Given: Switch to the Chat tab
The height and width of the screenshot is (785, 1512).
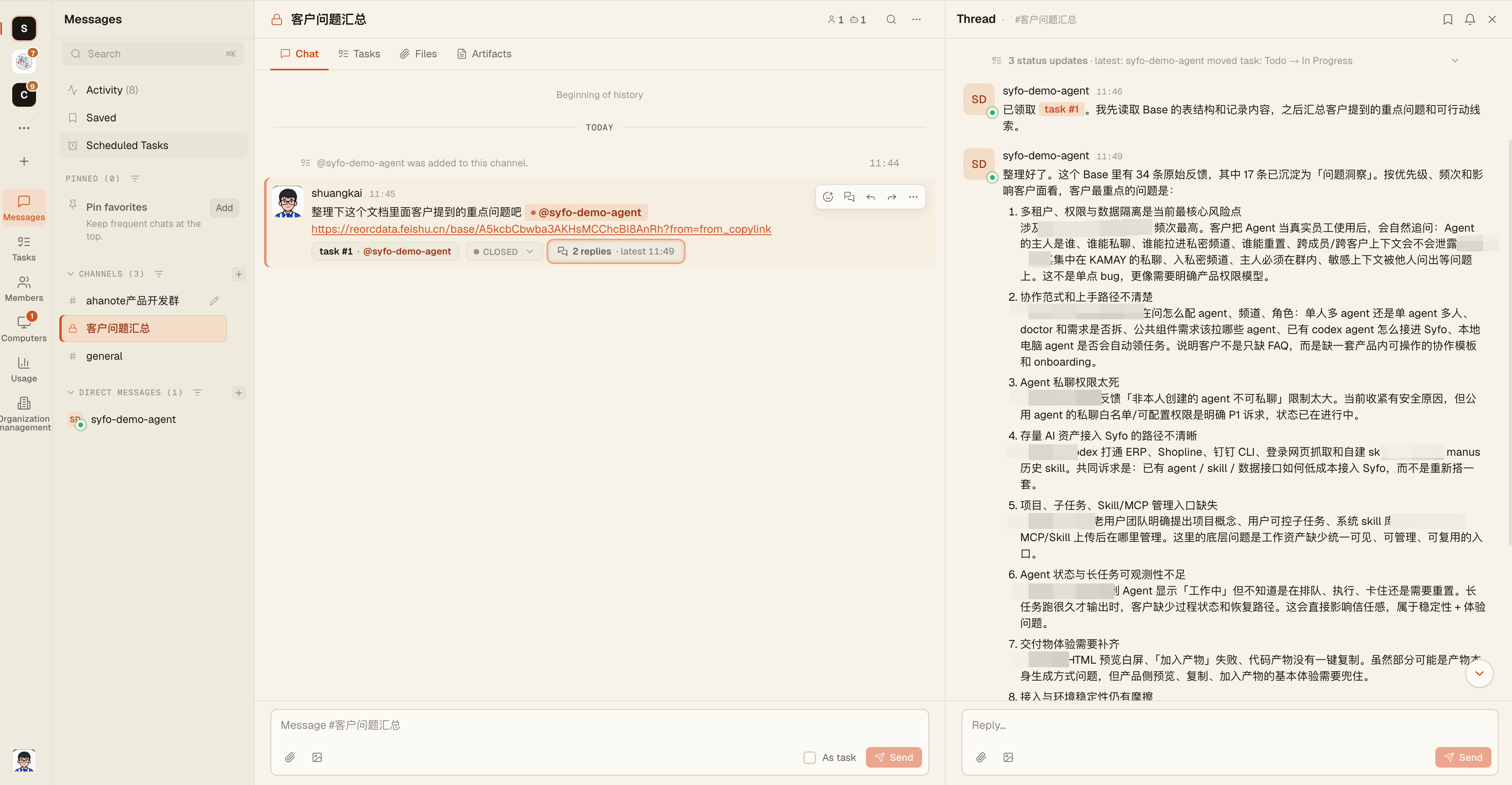Looking at the screenshot, I should click(x=299, y=54).
